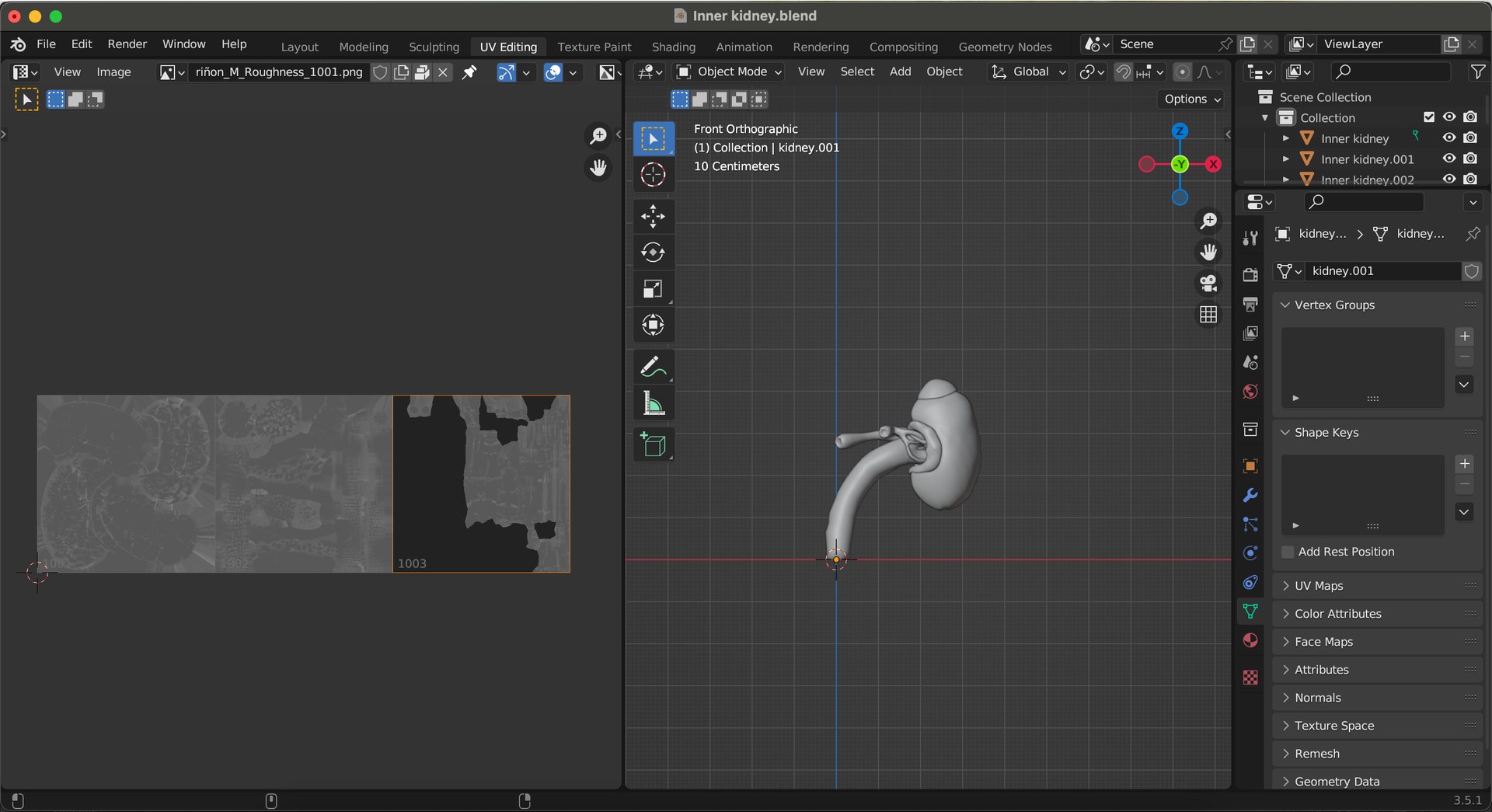Image resolution: width=1492 pixels, height=812 pixels.
Task: Switch to the Texture Paint workspace tab
Action: click(594, 47)
